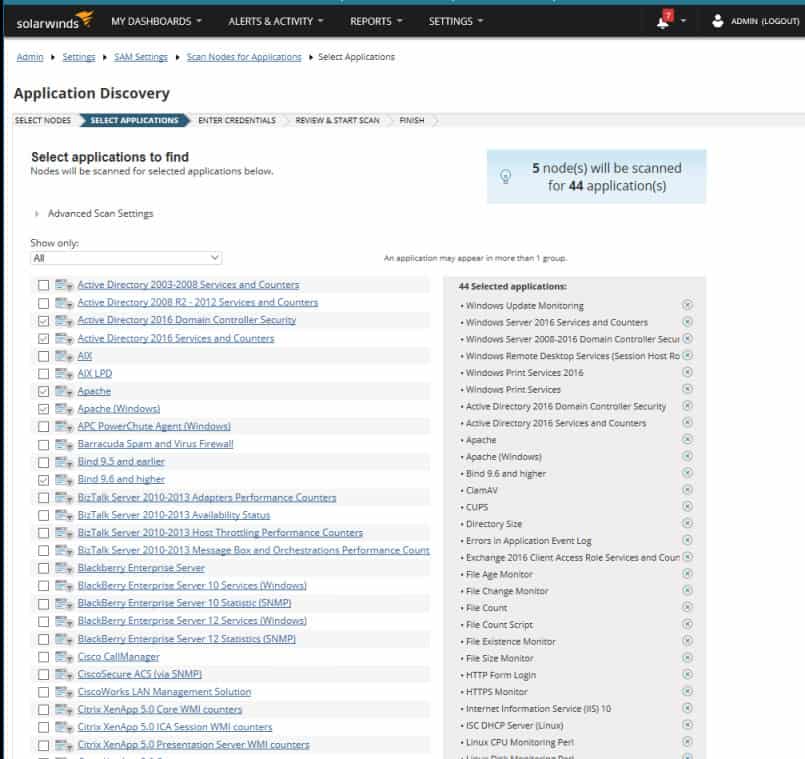Check Citrix XenApp 5.0 Core WMI counters
Viewport: 805px width, 759px height.
coord(44,710)
